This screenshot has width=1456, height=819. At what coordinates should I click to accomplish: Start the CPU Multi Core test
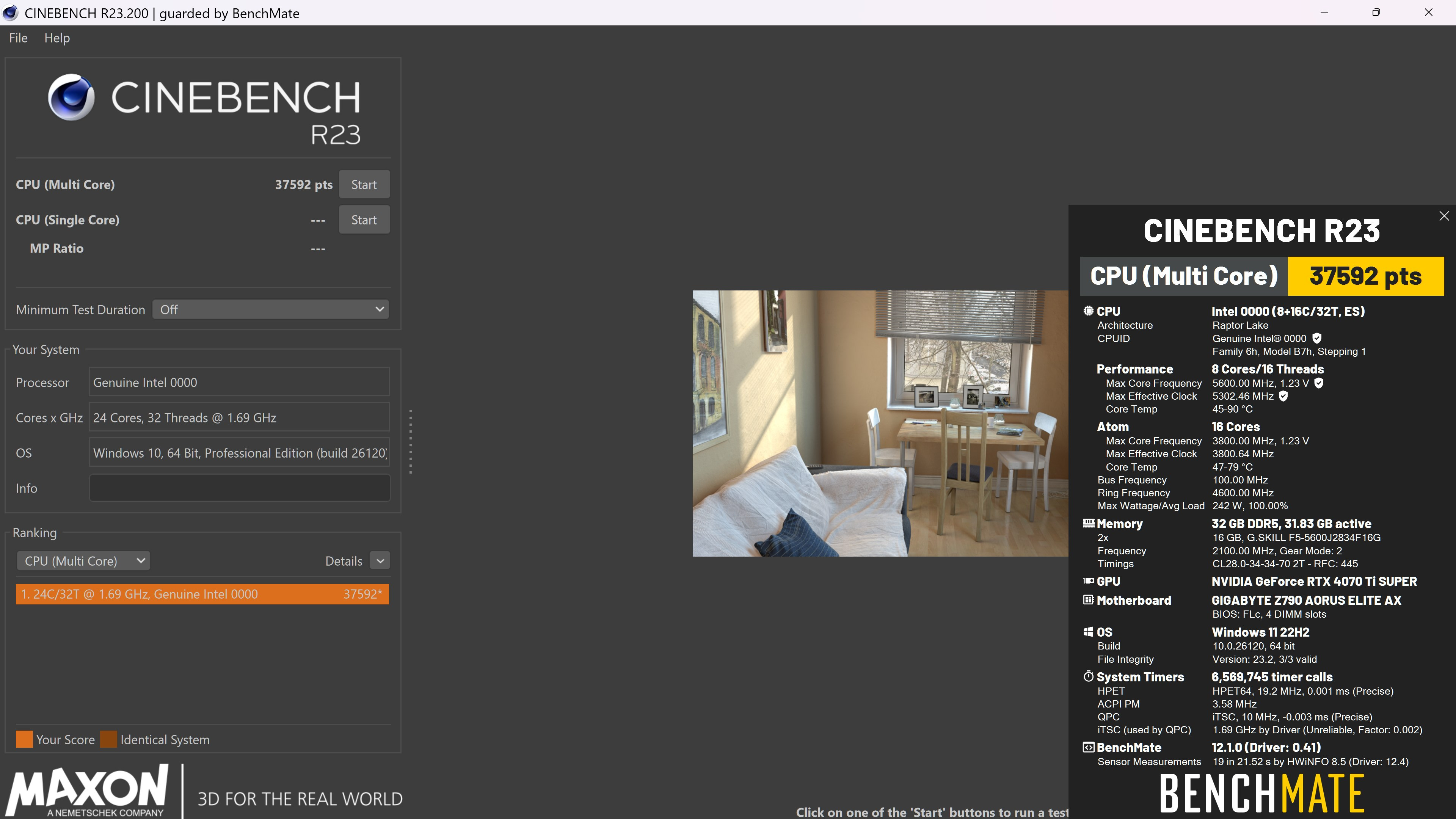click(x=364, y=185)
